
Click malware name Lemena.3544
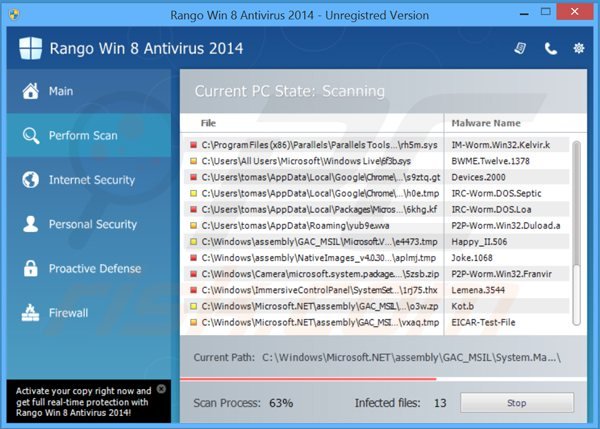478,290
